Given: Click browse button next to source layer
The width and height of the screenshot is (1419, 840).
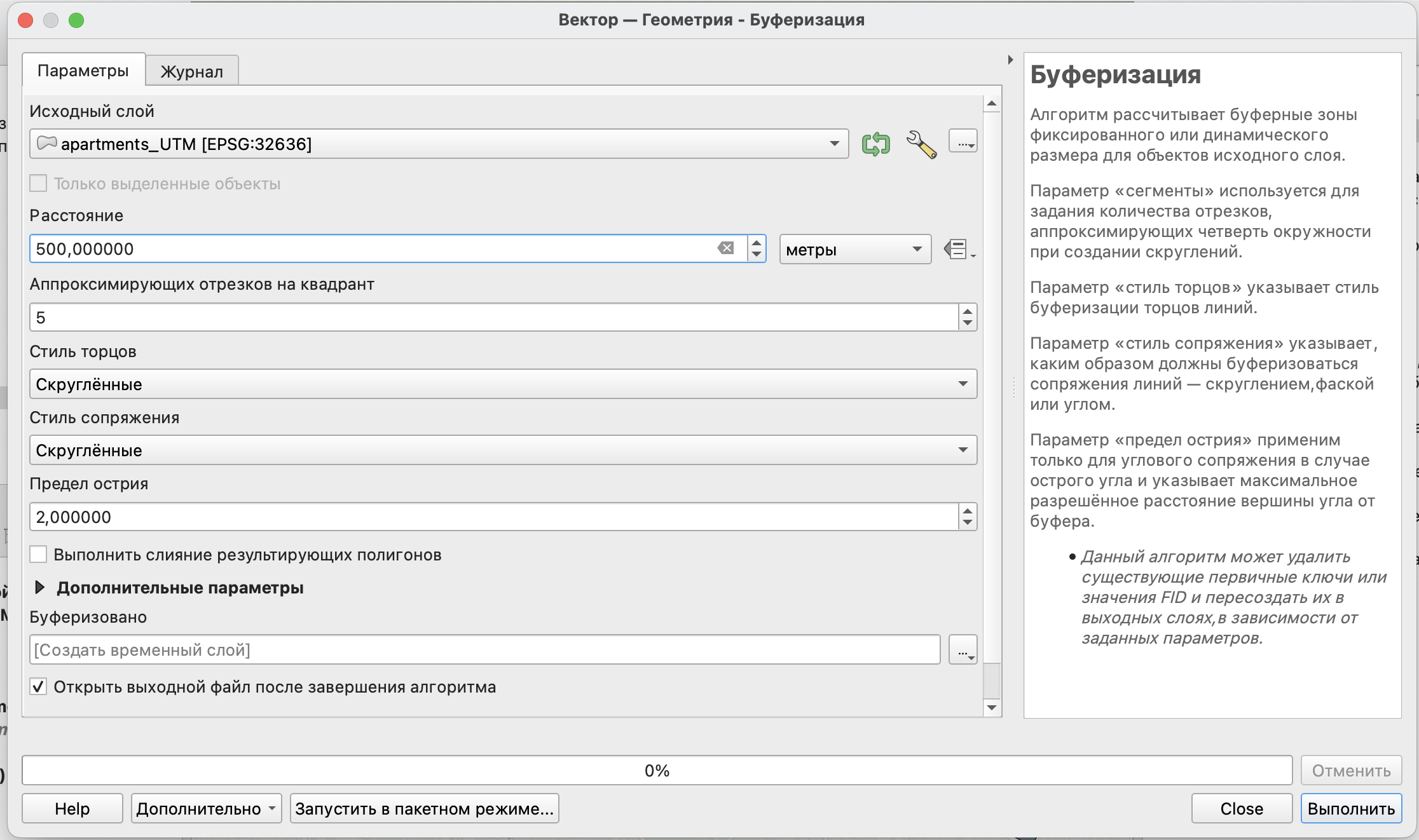Looking at the screenshot, I should [963, 142].
